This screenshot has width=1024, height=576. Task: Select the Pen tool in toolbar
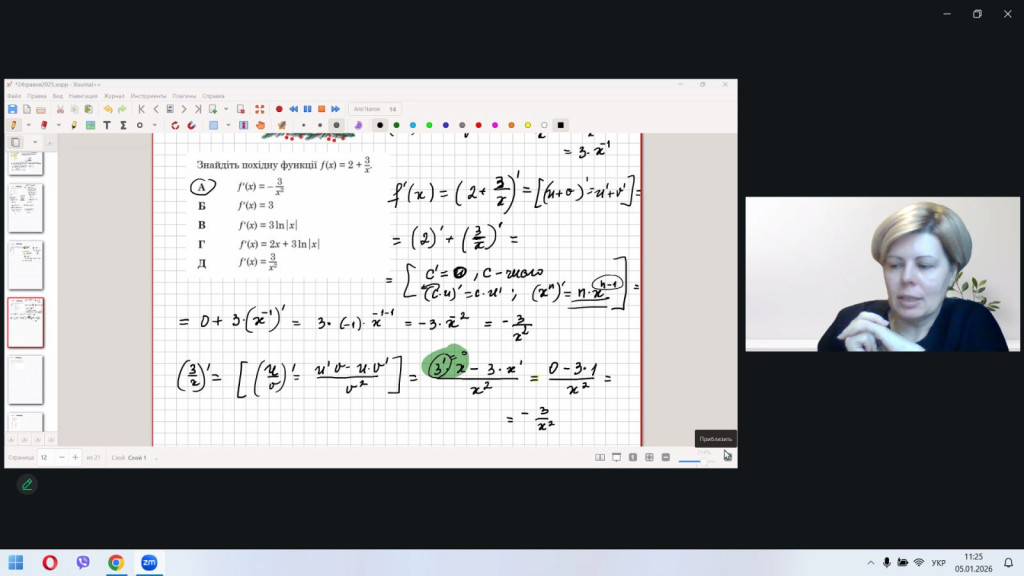tap(13, 125)
